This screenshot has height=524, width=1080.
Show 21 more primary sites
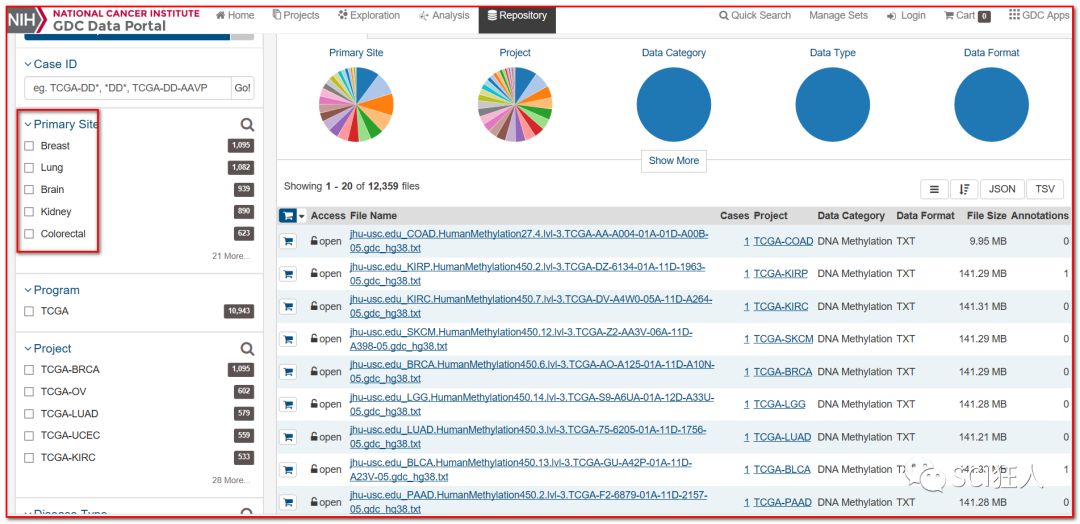tap(231, 256)
